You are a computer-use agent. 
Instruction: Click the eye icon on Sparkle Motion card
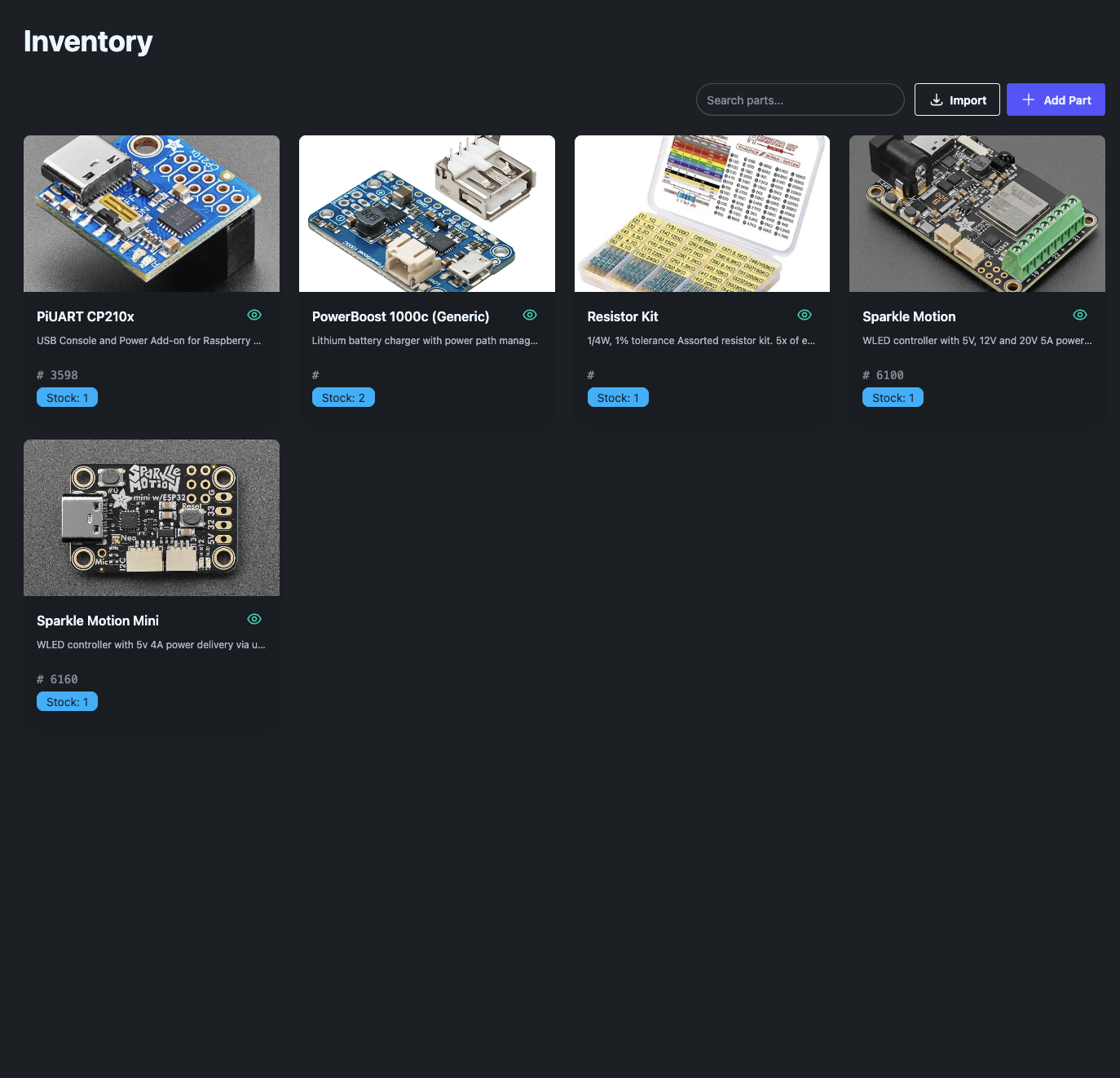(x=1079, y=314)
